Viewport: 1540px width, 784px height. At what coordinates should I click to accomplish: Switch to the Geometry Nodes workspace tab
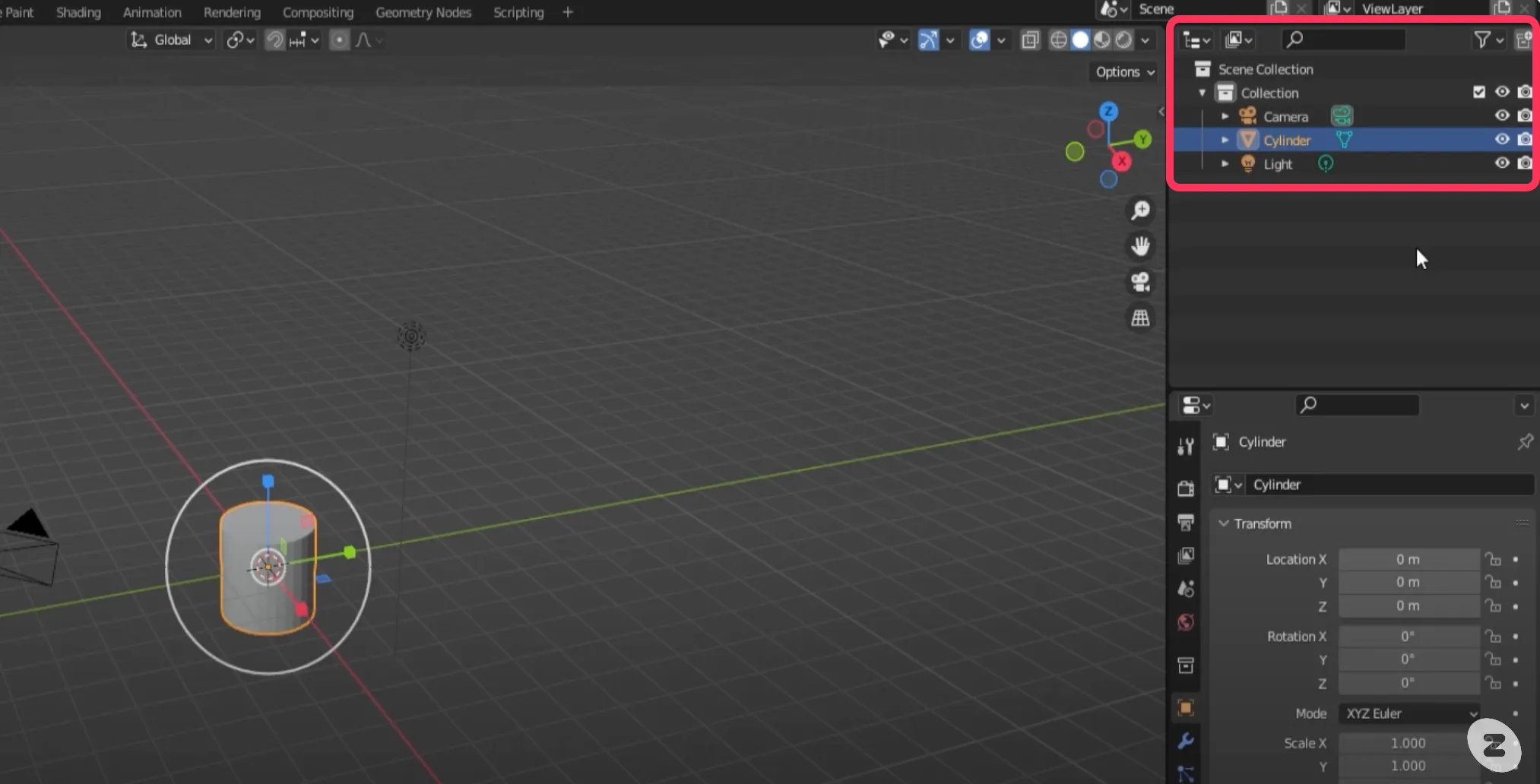[x=423, y=12]
